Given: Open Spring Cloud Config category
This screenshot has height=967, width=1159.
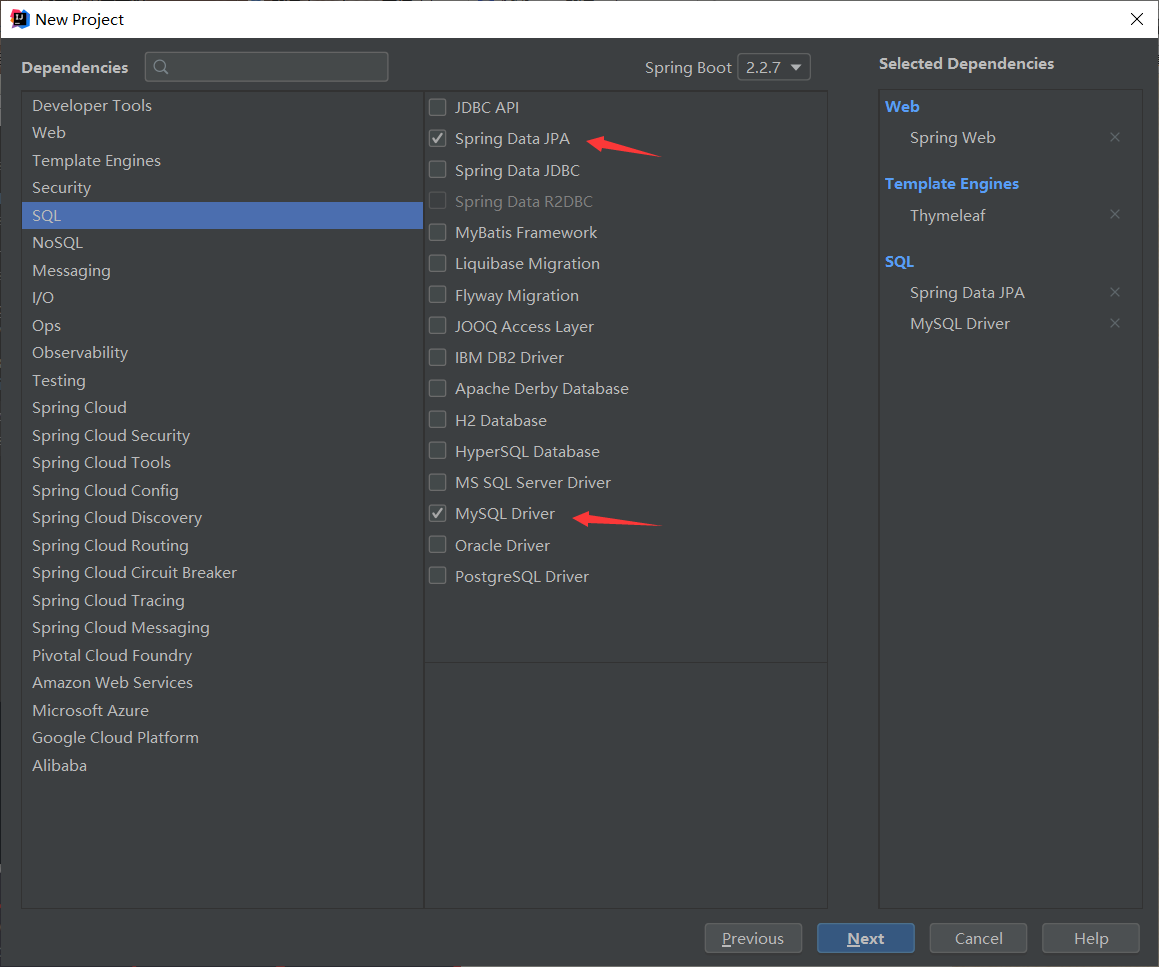Looking at the screenshot, I should [x=222, y=491].
